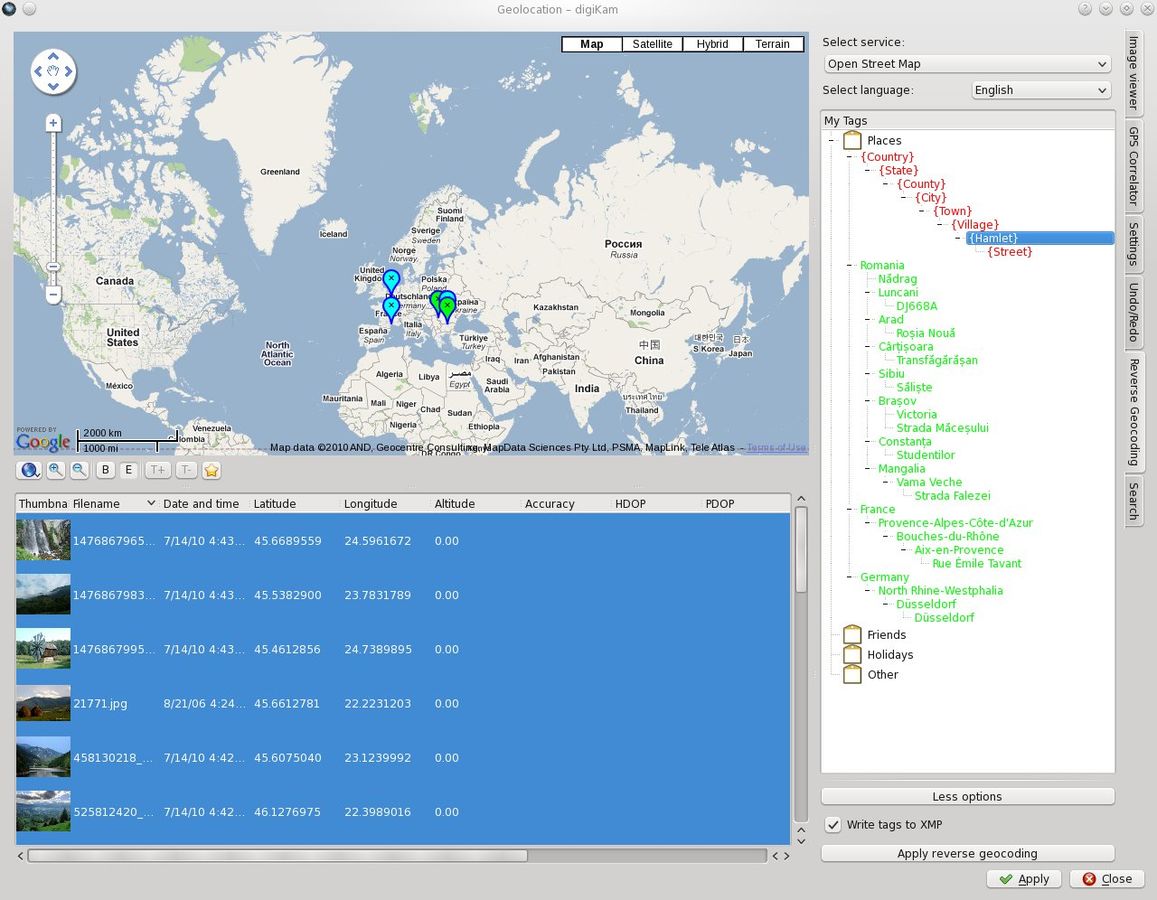Open the Select language dropdown
Screen dimensions: 1157x900
[x=1041, y=90]
